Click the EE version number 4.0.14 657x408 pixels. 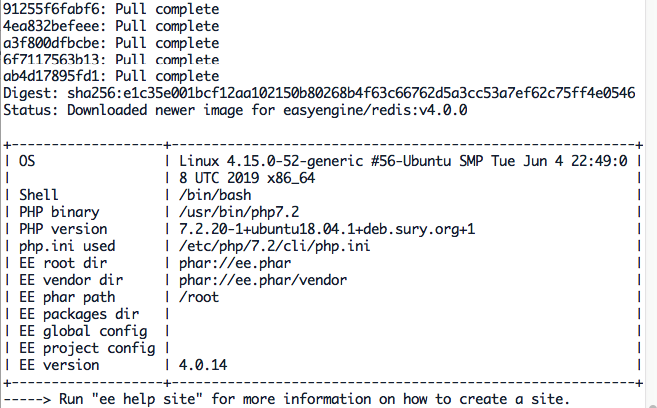(204, 364)
